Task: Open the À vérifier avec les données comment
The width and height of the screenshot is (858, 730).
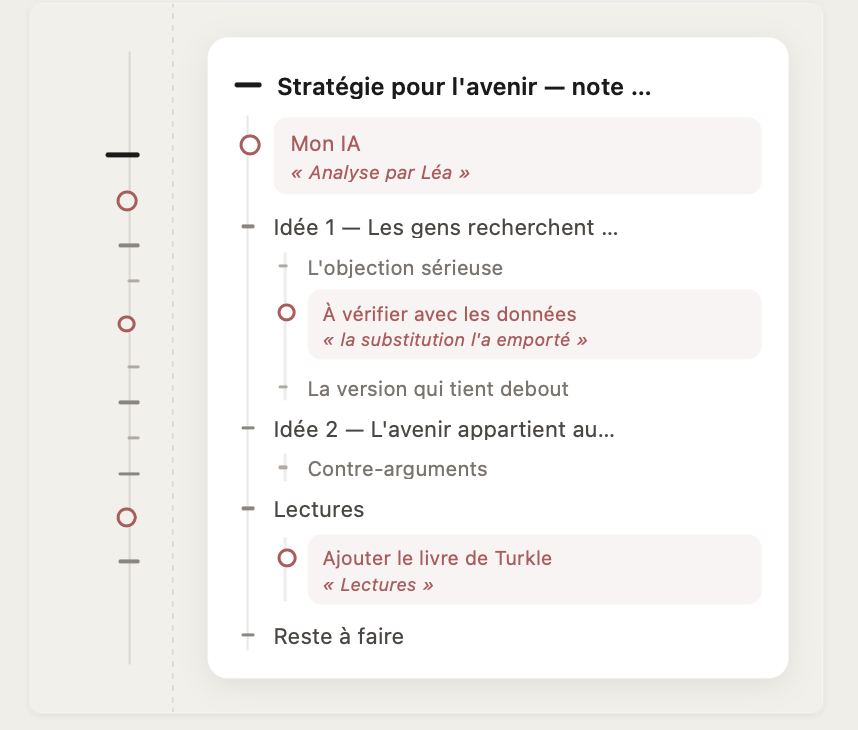Action: click(x=534, y=325)
